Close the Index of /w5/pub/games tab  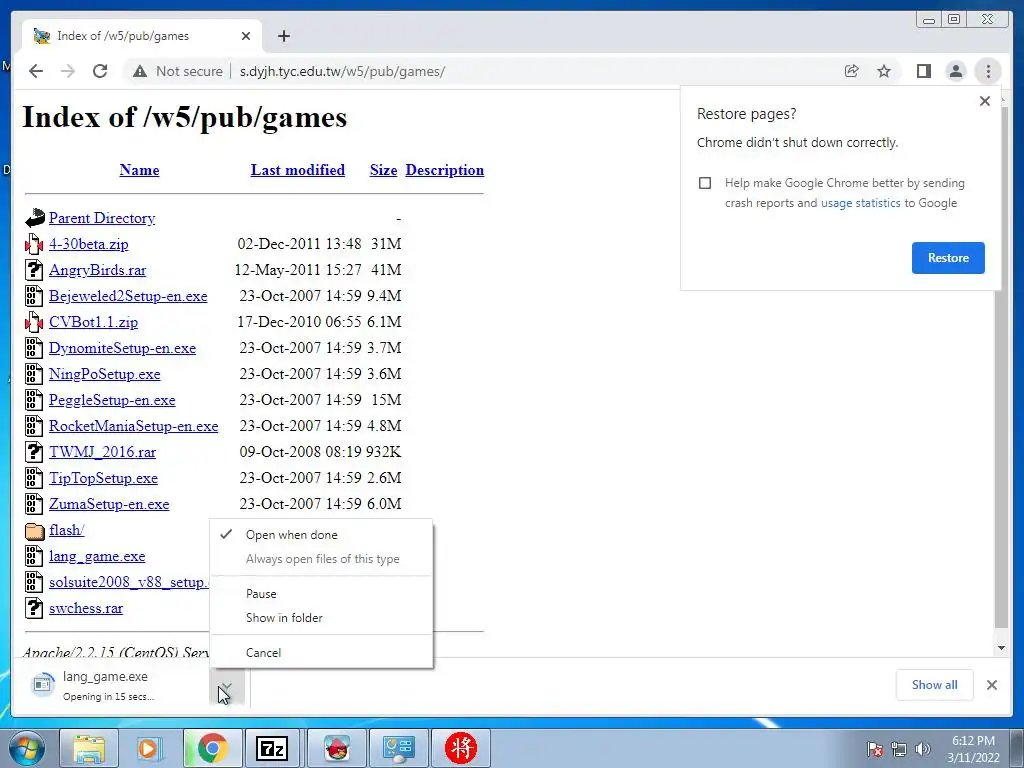246,36
